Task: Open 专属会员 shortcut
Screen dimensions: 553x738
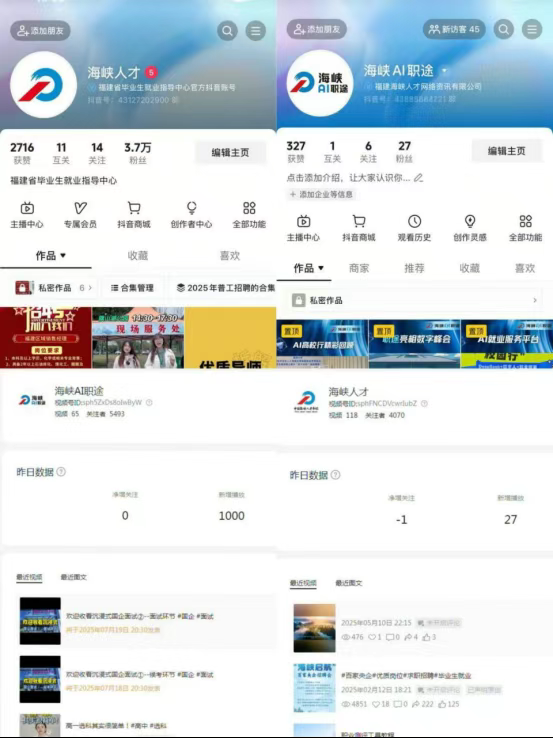Action: coord(80,215)
